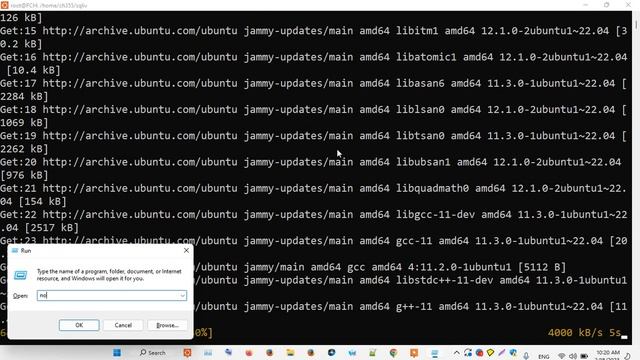Viewport: 640px width, 360px height.
Task: Open the Wi-Fi network icon in tray
Action: click(562, 356)
